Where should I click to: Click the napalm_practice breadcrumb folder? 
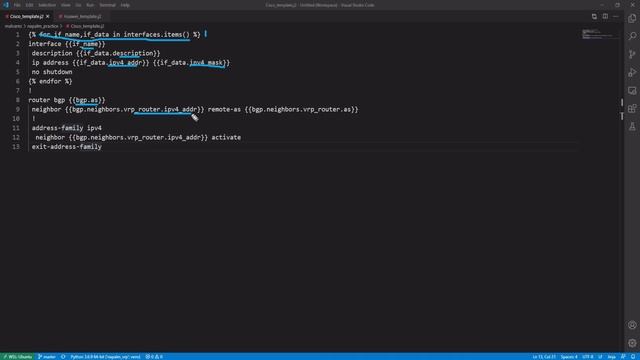tap(42, 26)
